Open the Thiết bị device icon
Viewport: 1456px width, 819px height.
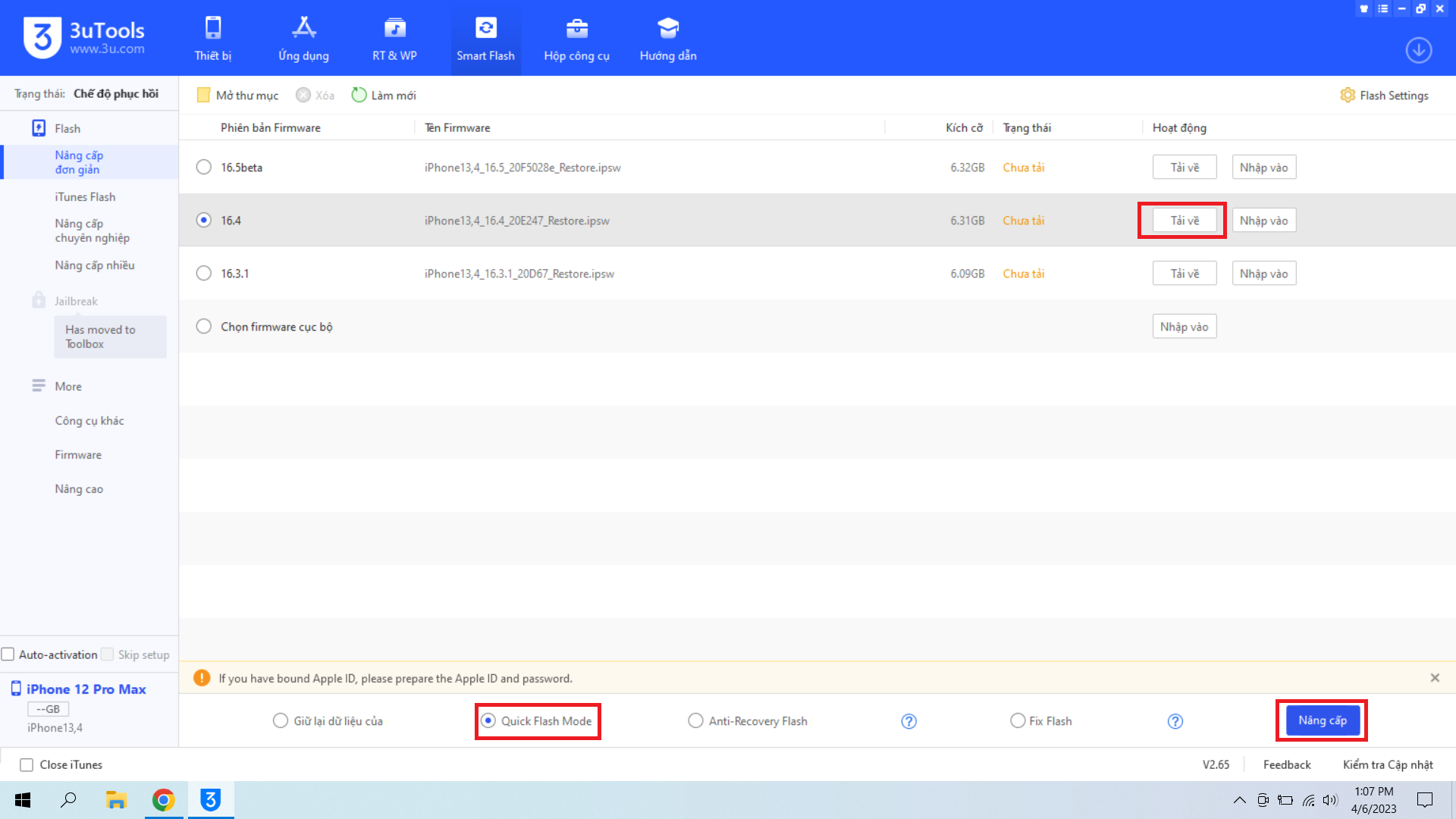(213, 38)
